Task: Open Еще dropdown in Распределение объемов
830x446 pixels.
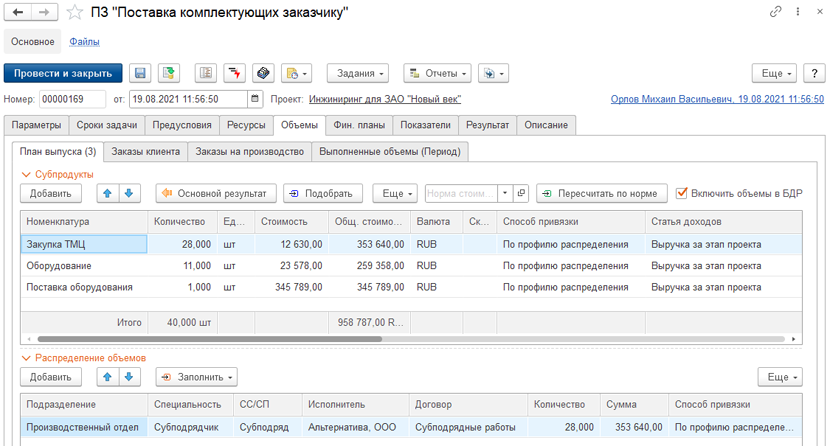Action: 780,377
